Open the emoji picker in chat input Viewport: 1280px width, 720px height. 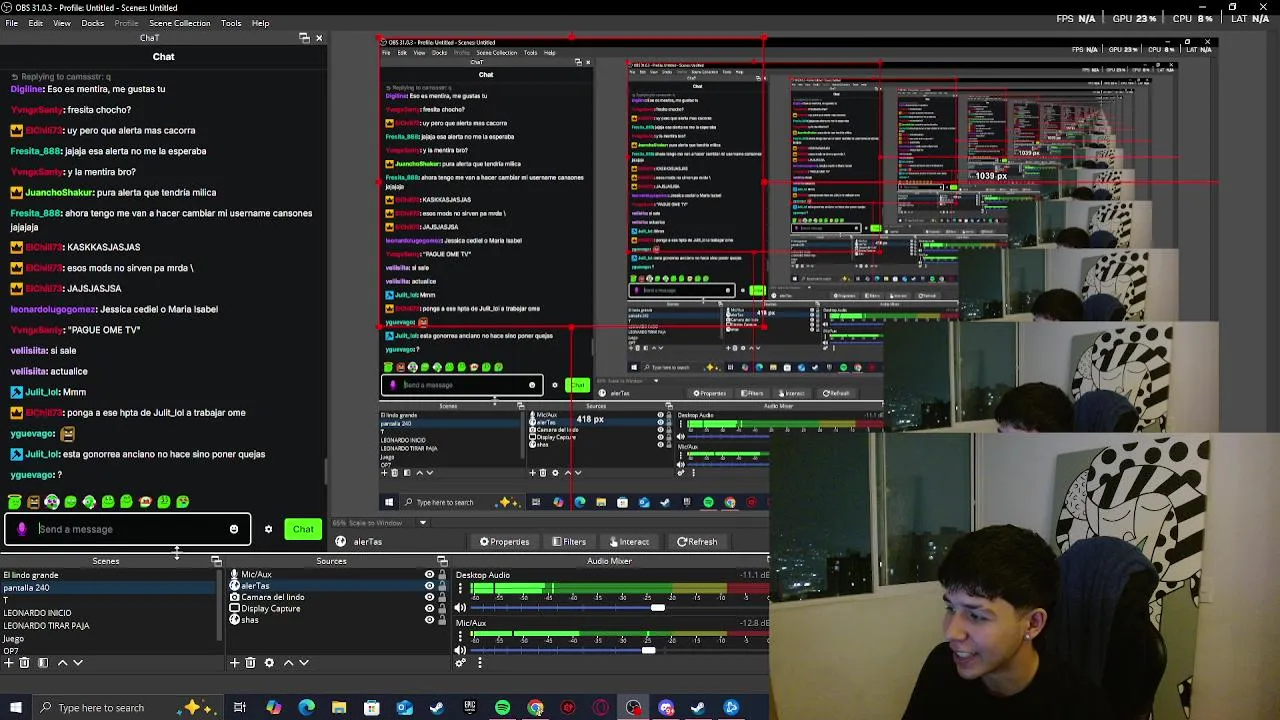point(234,529)
